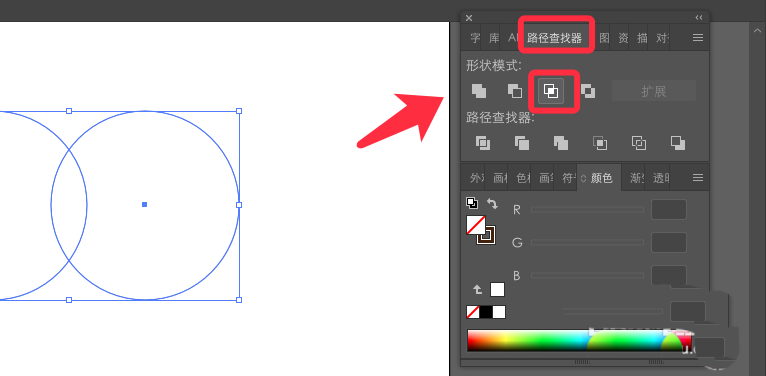
Task: Activate the stroke color box
Action: 487,234
